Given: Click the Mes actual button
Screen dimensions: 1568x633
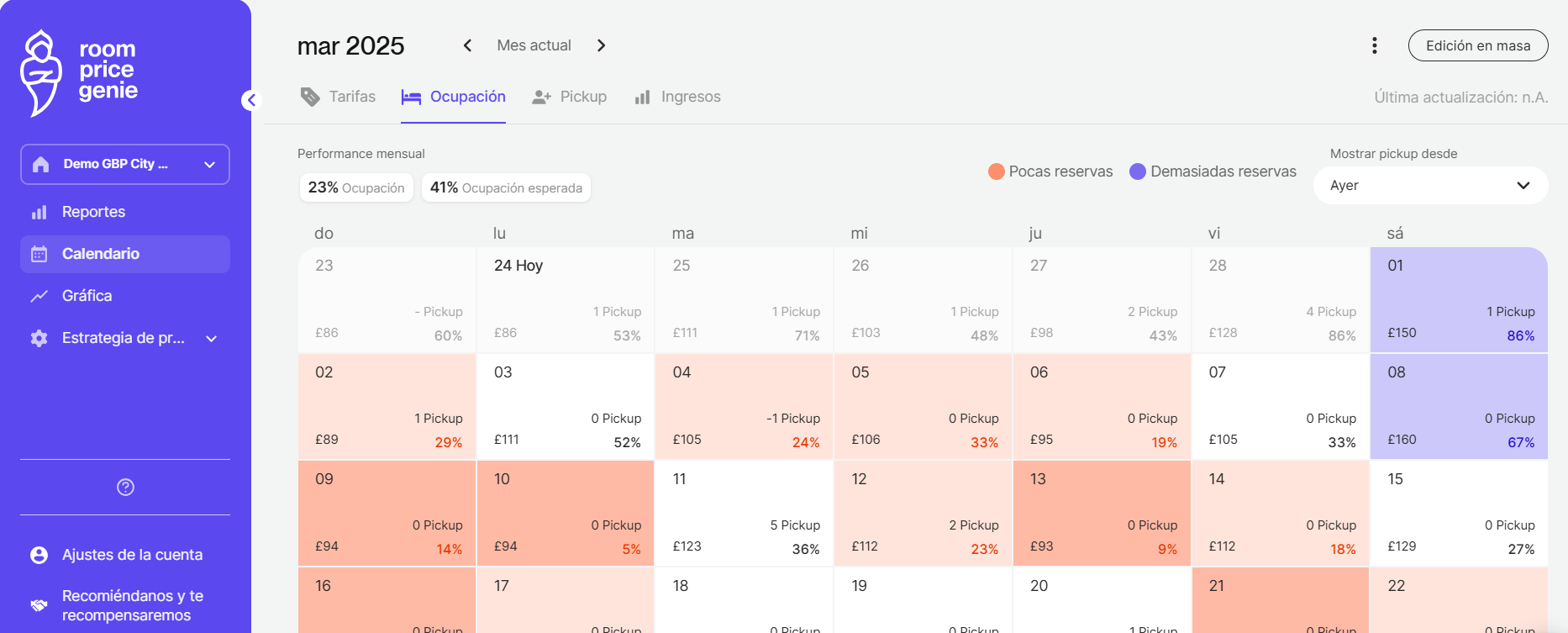Looking at the screenshot, I should tap(534, 45).
